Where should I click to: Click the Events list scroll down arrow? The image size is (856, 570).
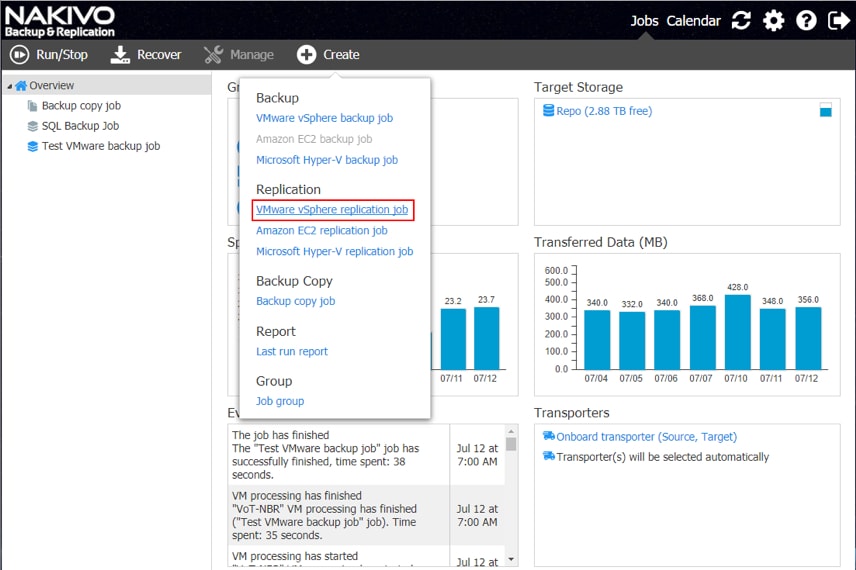(x=511, y=558)
